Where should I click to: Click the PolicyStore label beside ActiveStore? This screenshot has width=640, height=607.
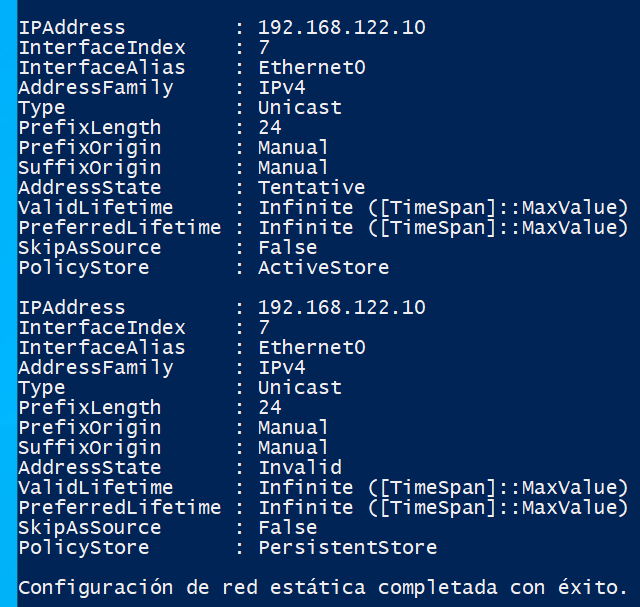(83, 268)
